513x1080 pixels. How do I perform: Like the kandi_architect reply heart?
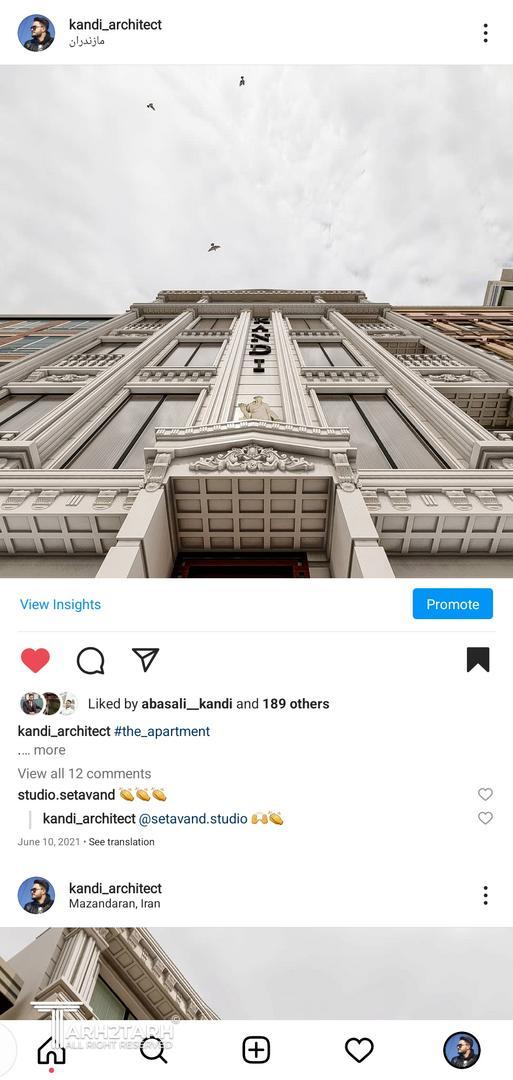coord(485,818)
